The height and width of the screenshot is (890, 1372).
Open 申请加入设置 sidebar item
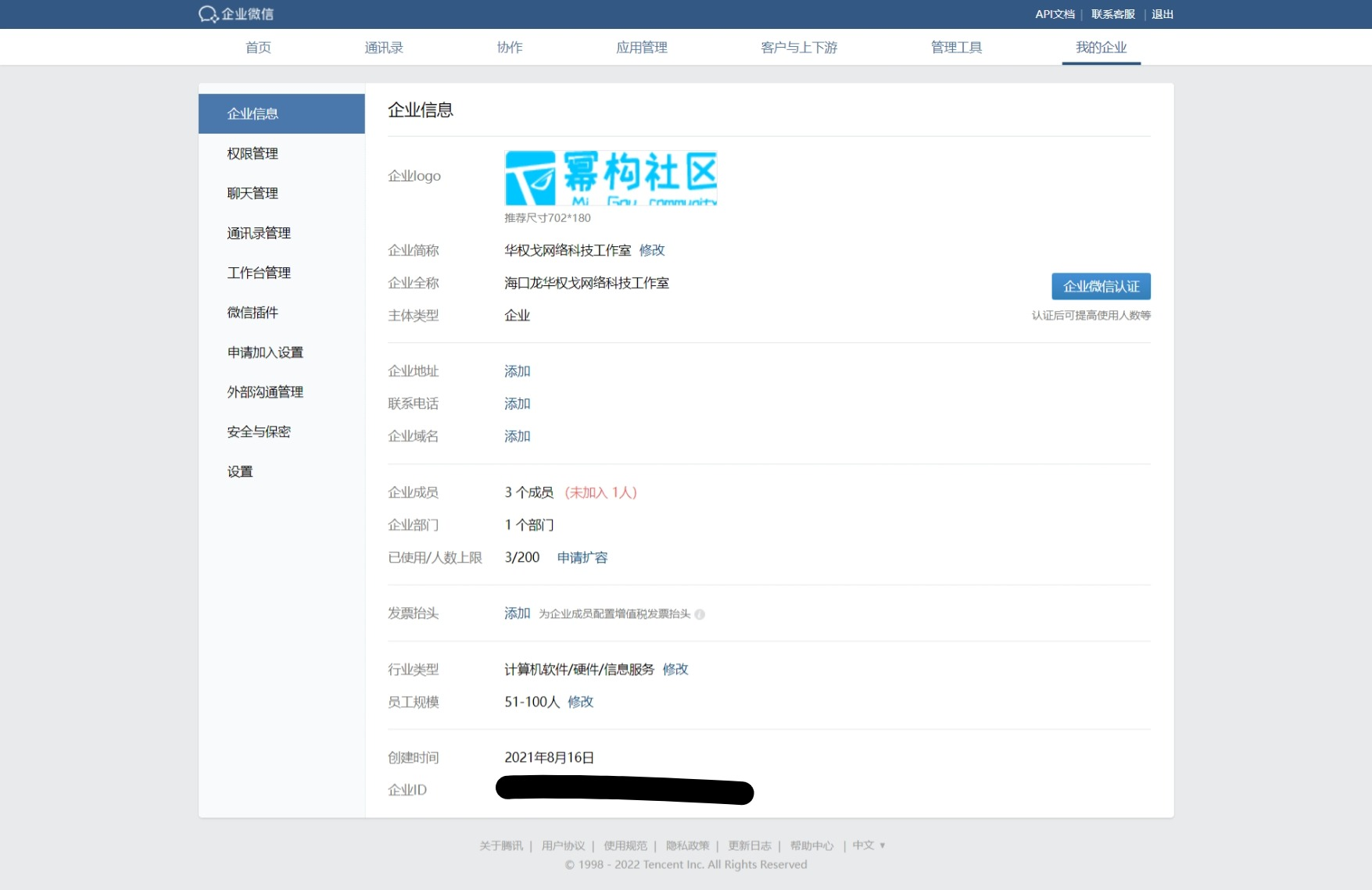281,352
